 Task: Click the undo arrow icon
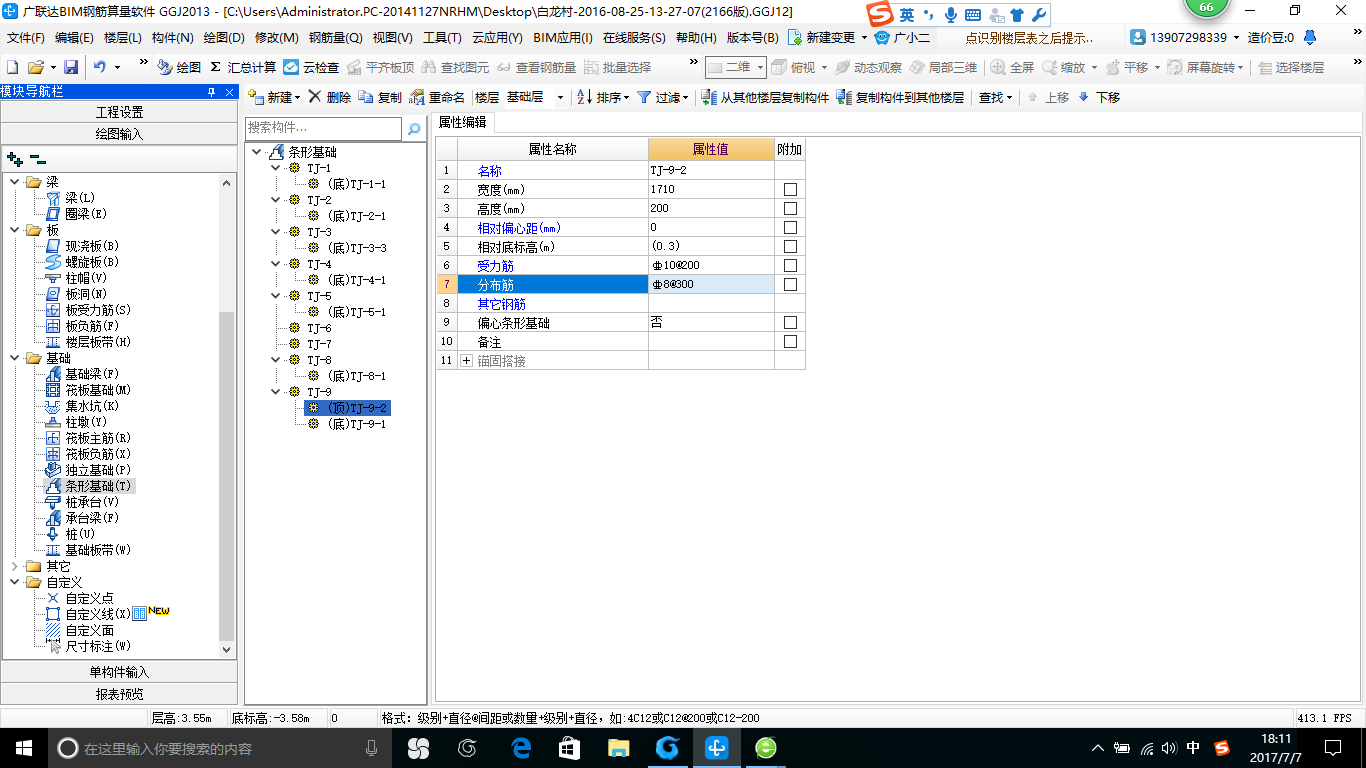[100, 67]
